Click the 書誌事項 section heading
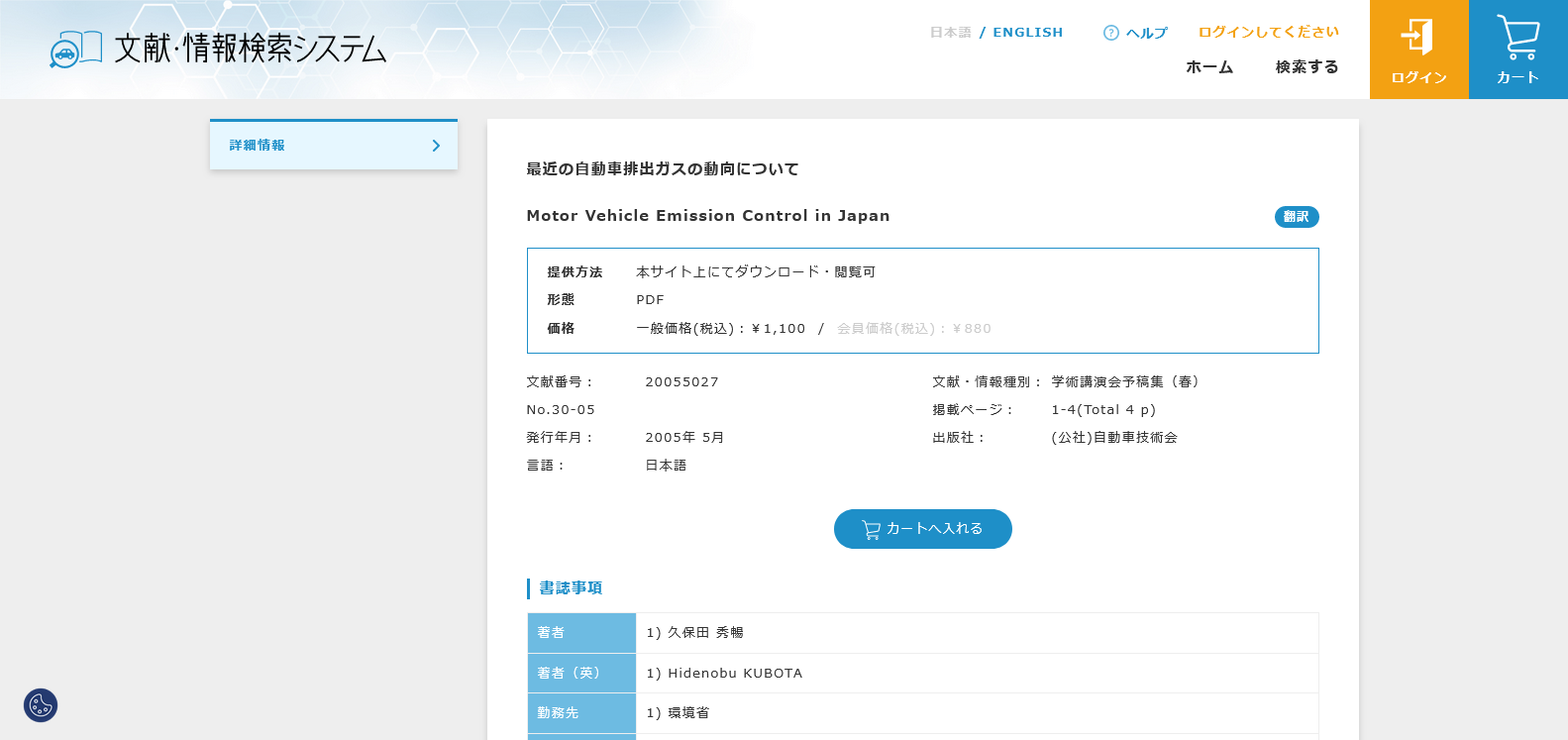 pos(570,588)
